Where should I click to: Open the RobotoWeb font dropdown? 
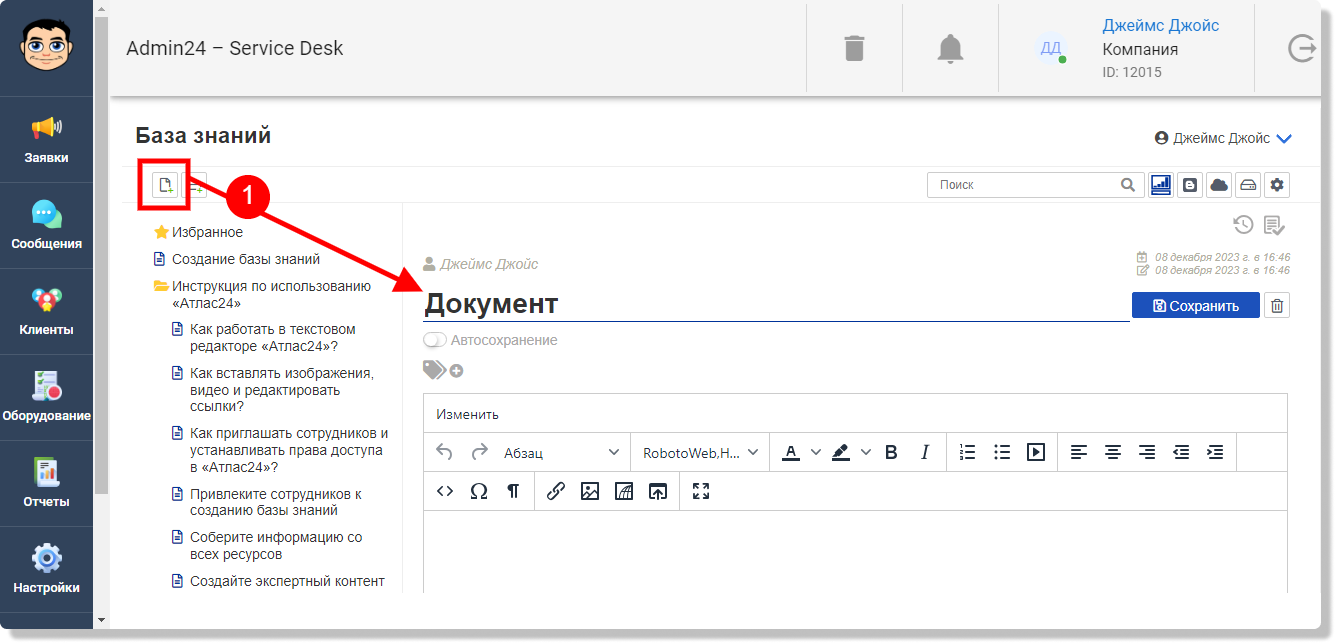(x=700, y=452)
